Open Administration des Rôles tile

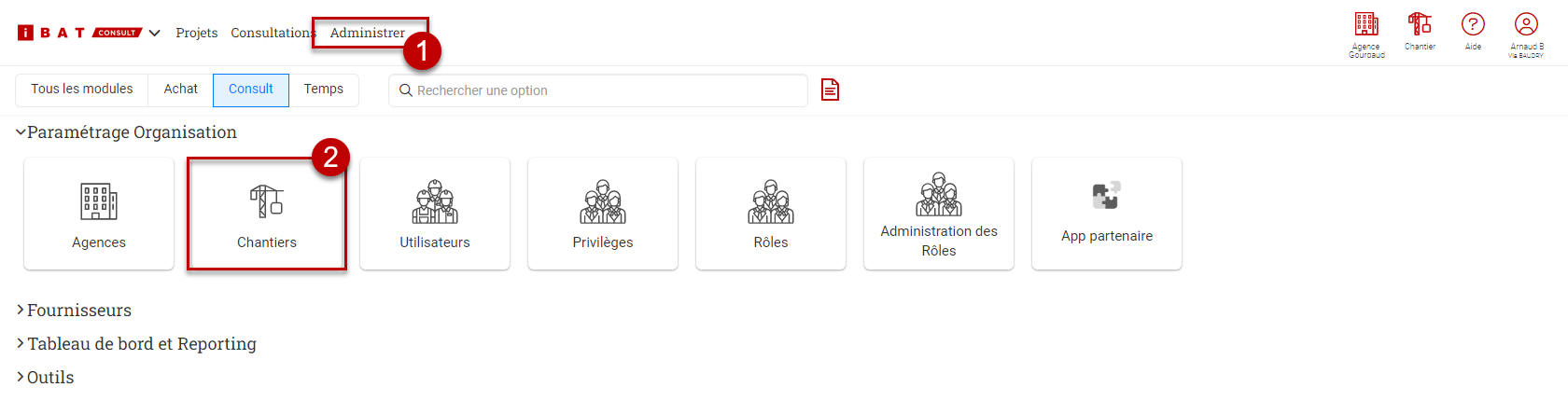tap(939, 214)
